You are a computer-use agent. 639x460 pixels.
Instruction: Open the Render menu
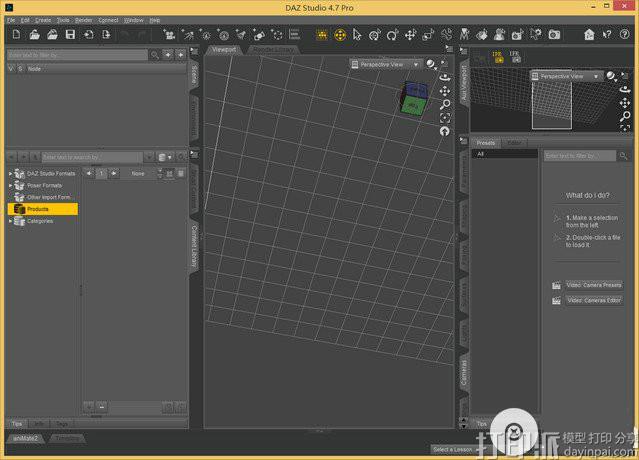coord(84,20)
